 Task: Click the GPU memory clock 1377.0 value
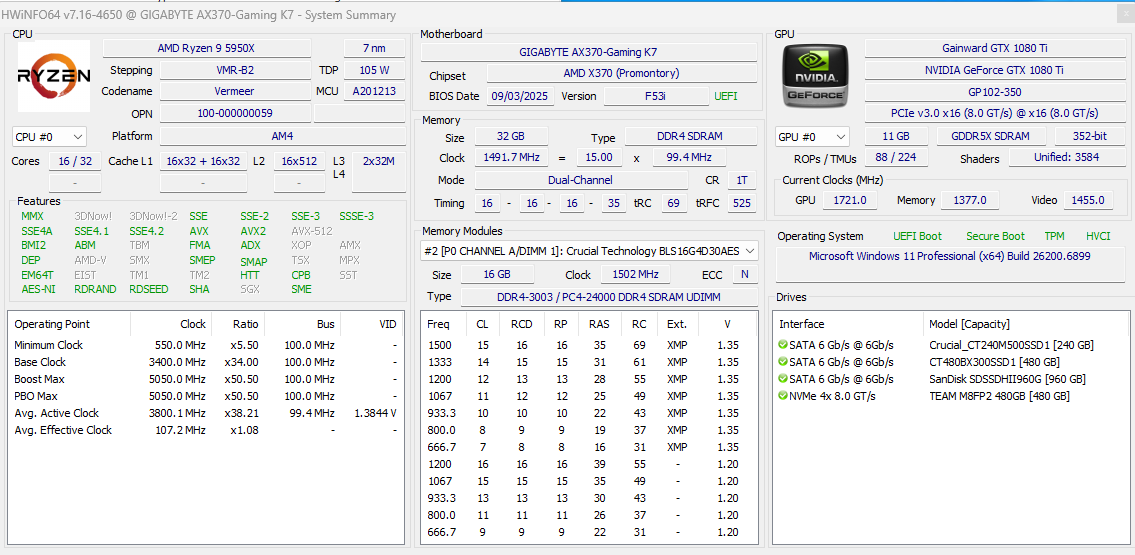tap(970, 200)
